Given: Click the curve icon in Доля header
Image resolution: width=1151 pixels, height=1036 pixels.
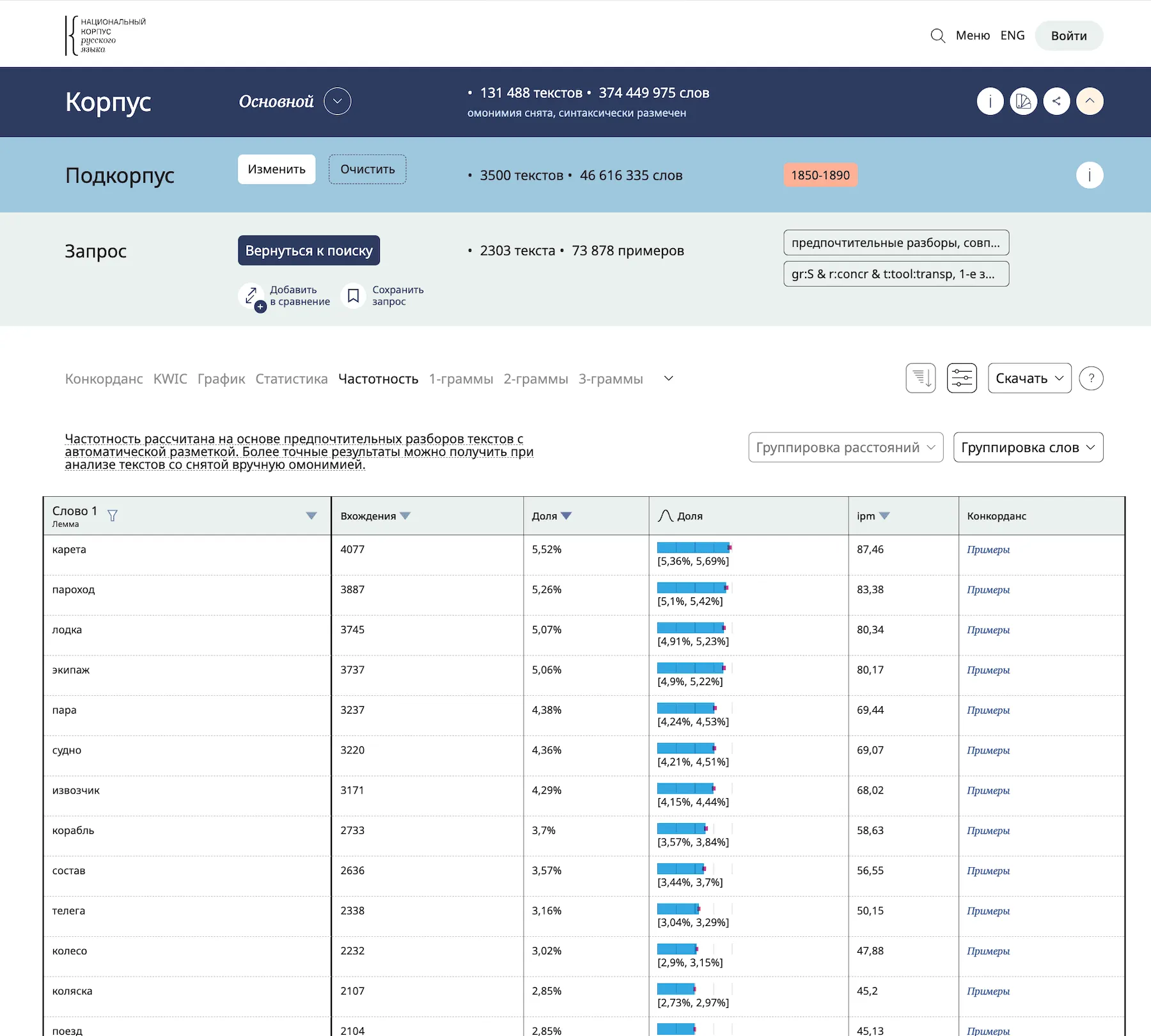Looking at the screenshot, I should pos(665,516).
